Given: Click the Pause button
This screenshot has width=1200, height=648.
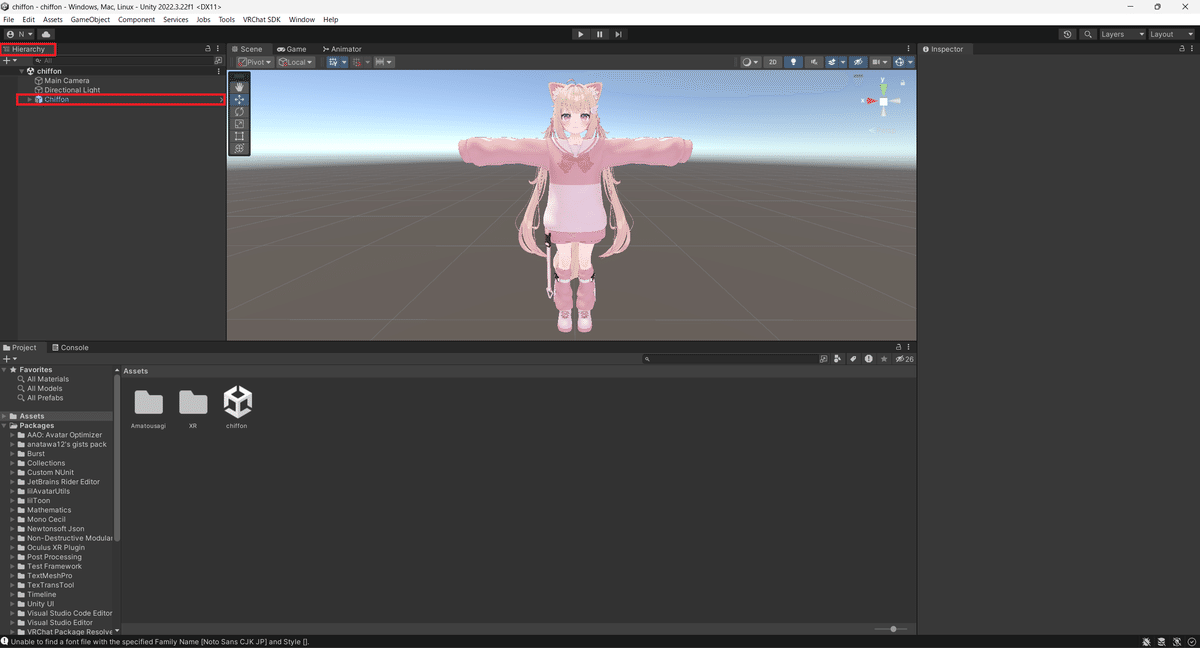Looking at the screenshot, I should click(600, 34).
